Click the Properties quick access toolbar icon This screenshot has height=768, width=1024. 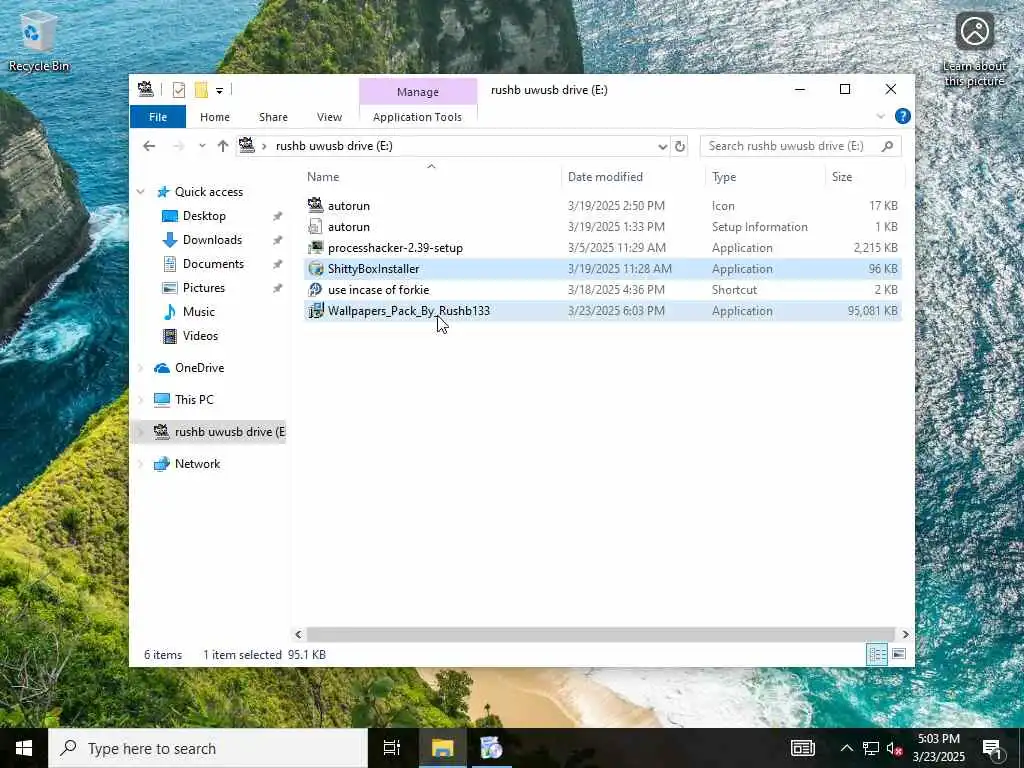[x=178, y=90]
